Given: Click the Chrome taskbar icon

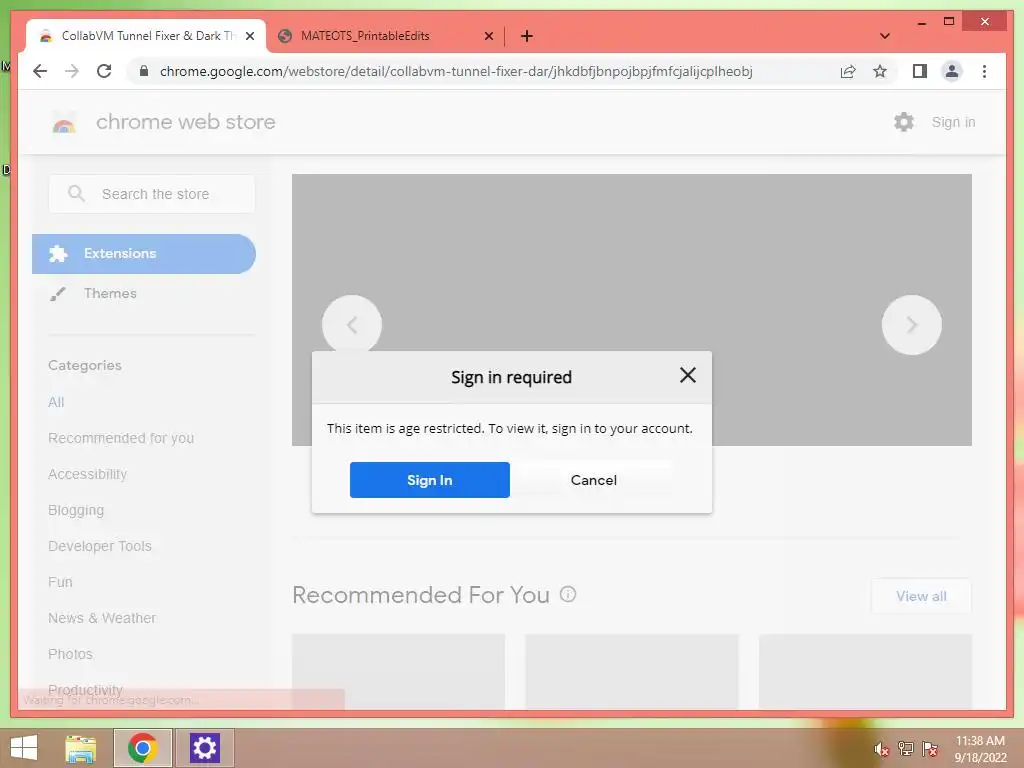Looking at the screenshot, I should coord(143,748).
